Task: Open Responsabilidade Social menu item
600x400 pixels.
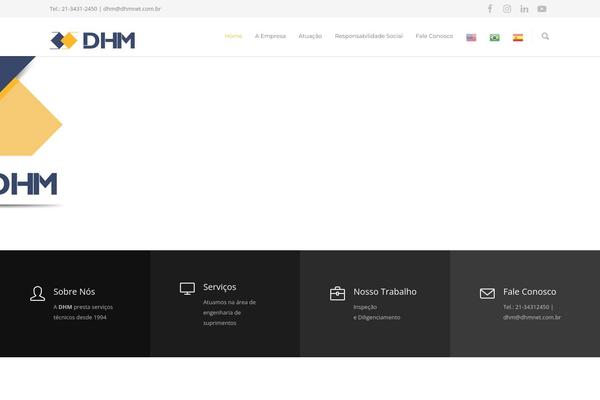Action: 368,36
